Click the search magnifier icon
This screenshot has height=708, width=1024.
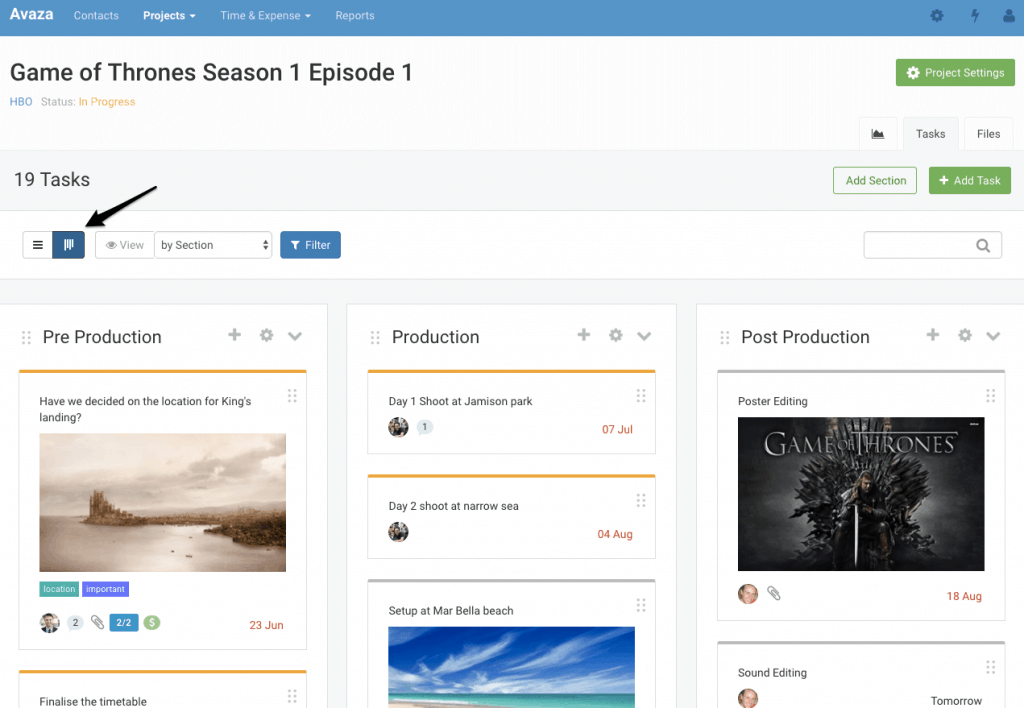983,246
